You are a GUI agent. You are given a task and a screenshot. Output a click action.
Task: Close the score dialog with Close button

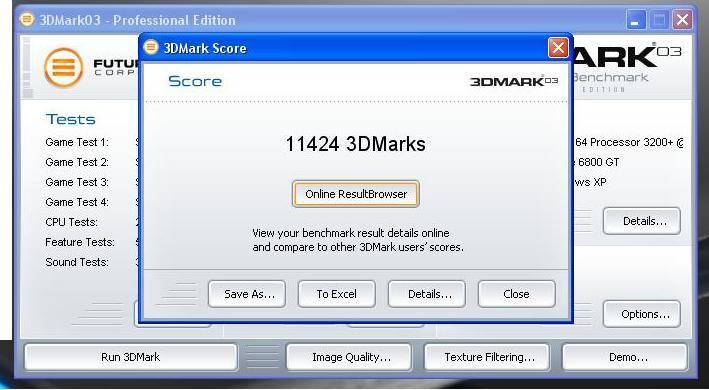click(x=516, y=294)
